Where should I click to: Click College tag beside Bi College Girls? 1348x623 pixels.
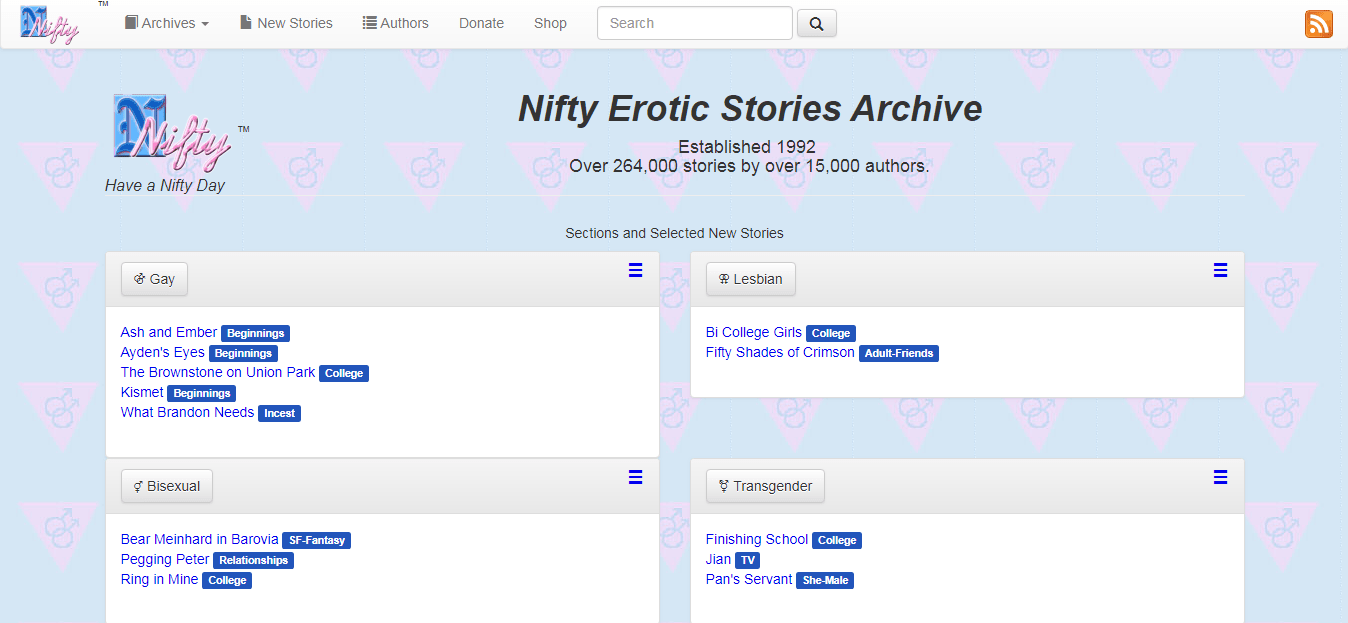coord(831,333)
